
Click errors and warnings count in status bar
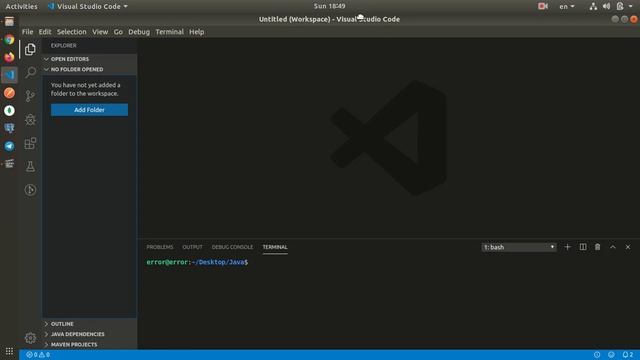coord(38,355)
